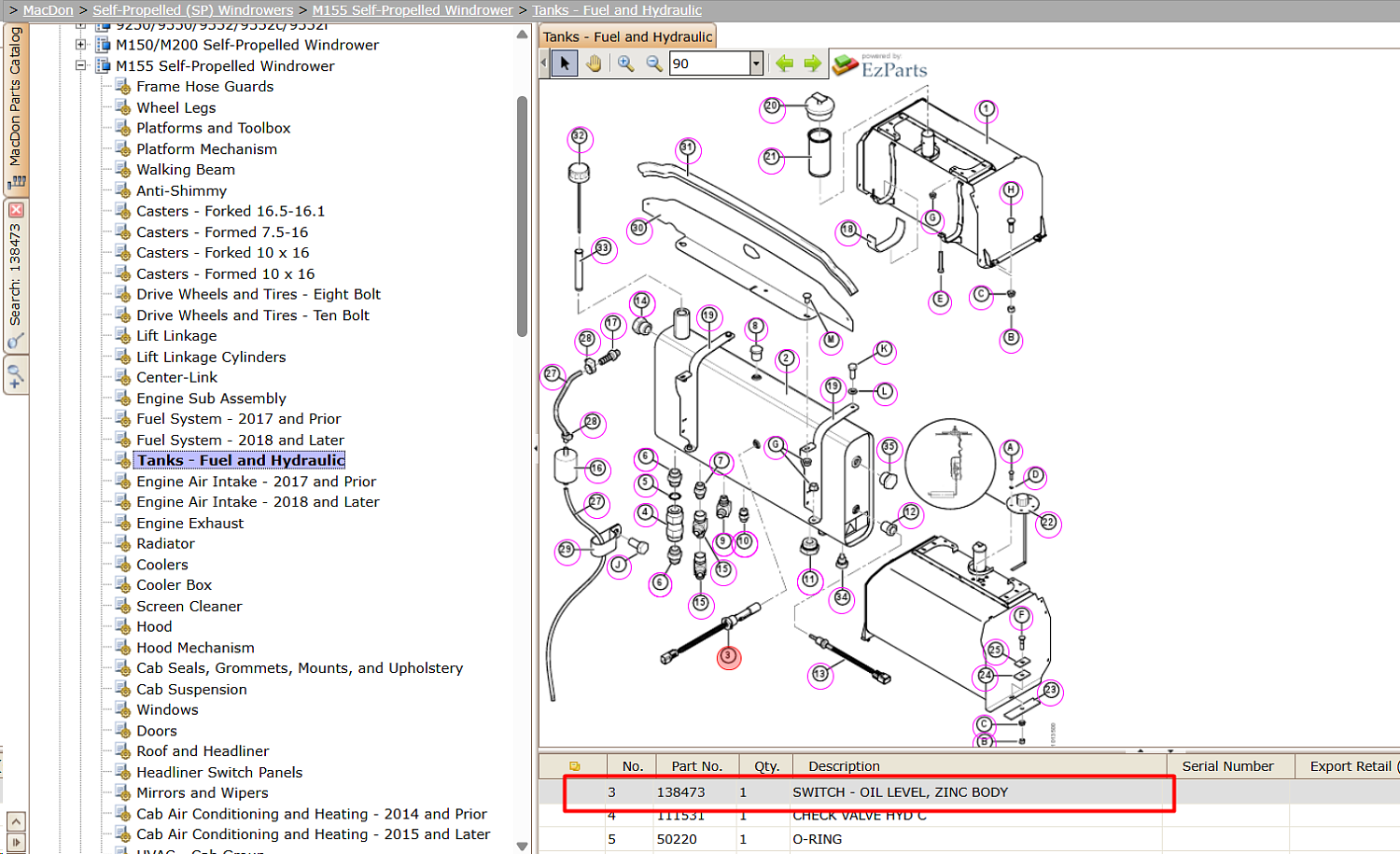Click the zoom percentage field showing 90

(x=709, y=63)
